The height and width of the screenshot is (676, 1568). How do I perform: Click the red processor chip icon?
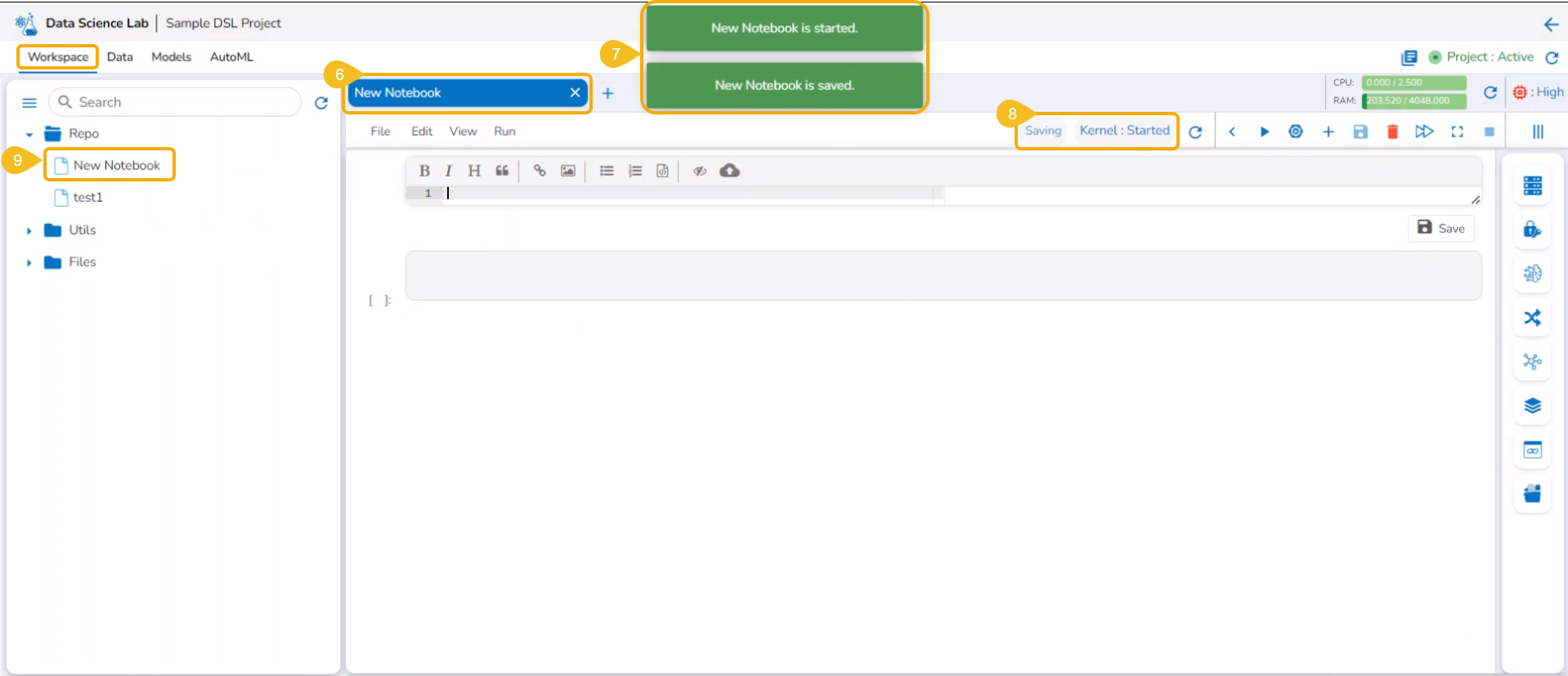point(1520,92)
